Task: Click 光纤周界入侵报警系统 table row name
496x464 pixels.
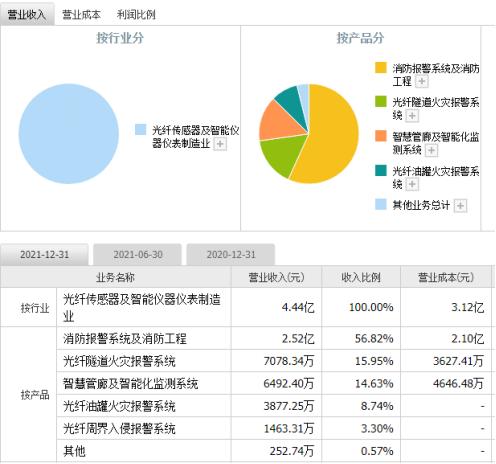Action: 119,429
